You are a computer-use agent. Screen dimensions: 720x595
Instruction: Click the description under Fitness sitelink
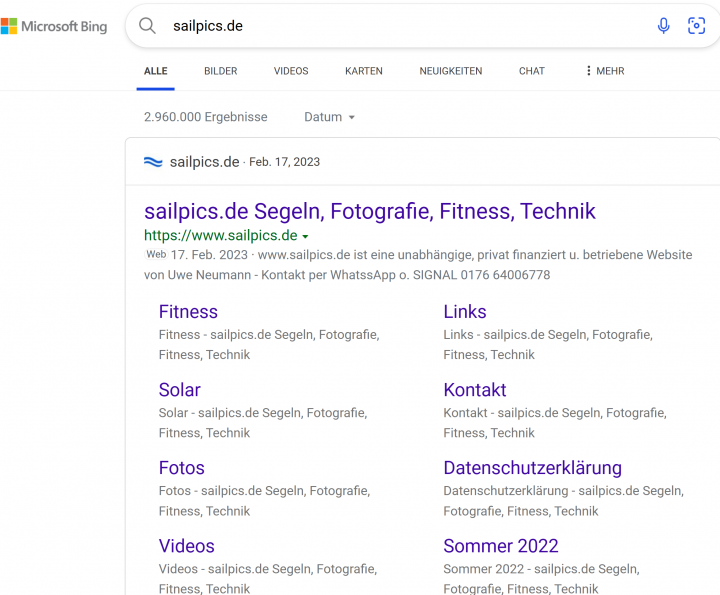[x=269, y=345]
